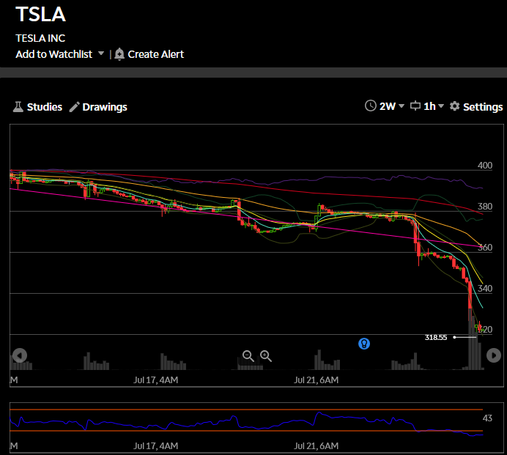Click the 318.55 last price label
This screenshot has height=455, width=507.
(436, 337)
